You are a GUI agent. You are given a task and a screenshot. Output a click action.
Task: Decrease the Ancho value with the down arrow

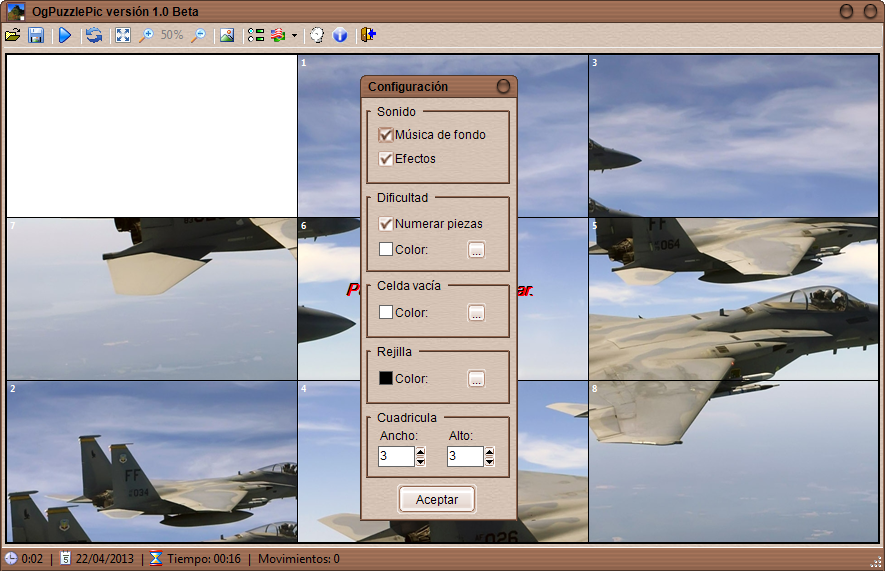click(x=420, y=462)
